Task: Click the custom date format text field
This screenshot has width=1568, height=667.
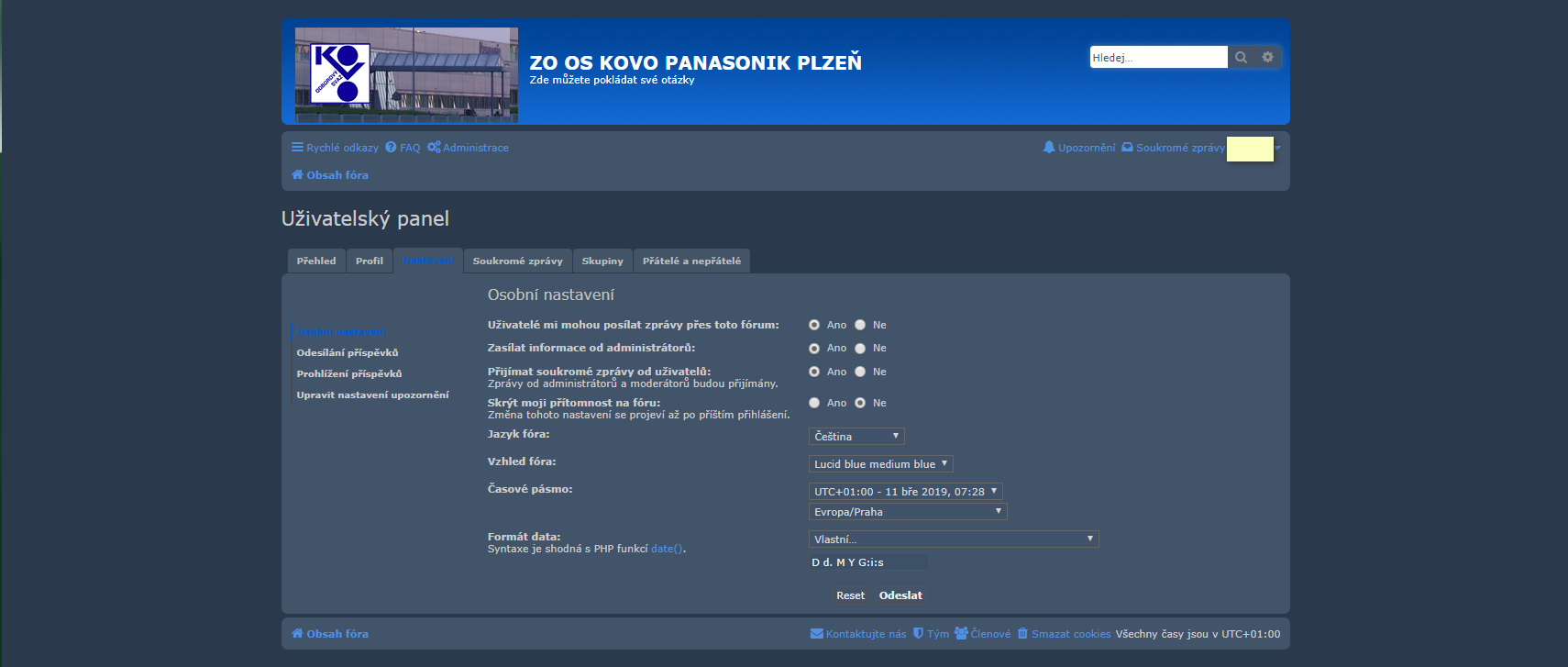Action: pos(868,562)
